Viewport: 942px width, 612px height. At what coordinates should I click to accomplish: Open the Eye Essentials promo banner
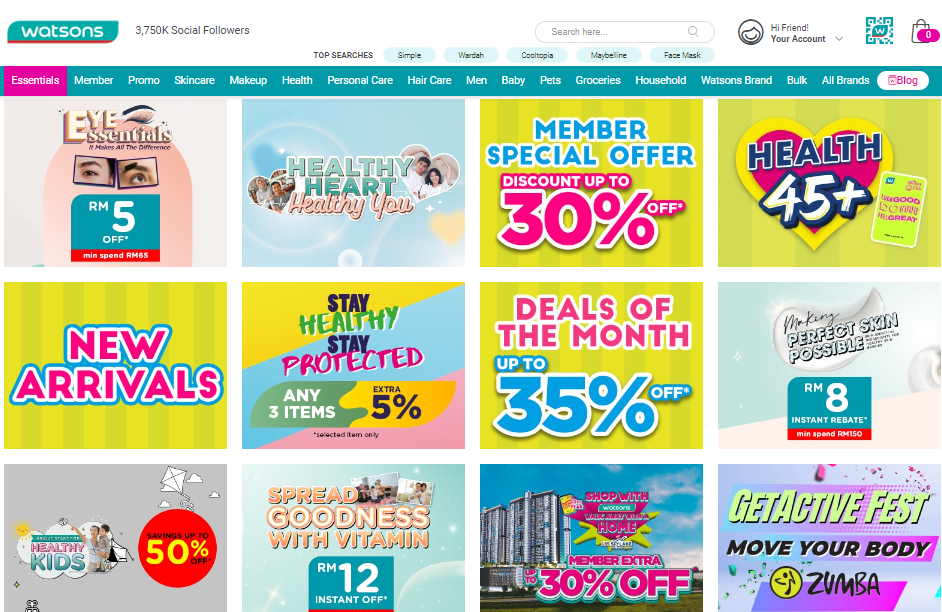(115, 183)
